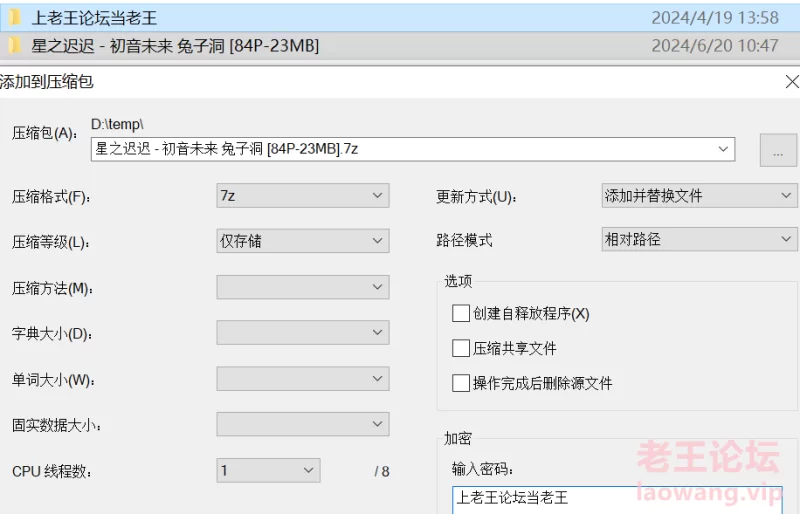Click the 压缩包(A) label
The image size is (800, 514).
pyautogui.click(x=45, y=133)
